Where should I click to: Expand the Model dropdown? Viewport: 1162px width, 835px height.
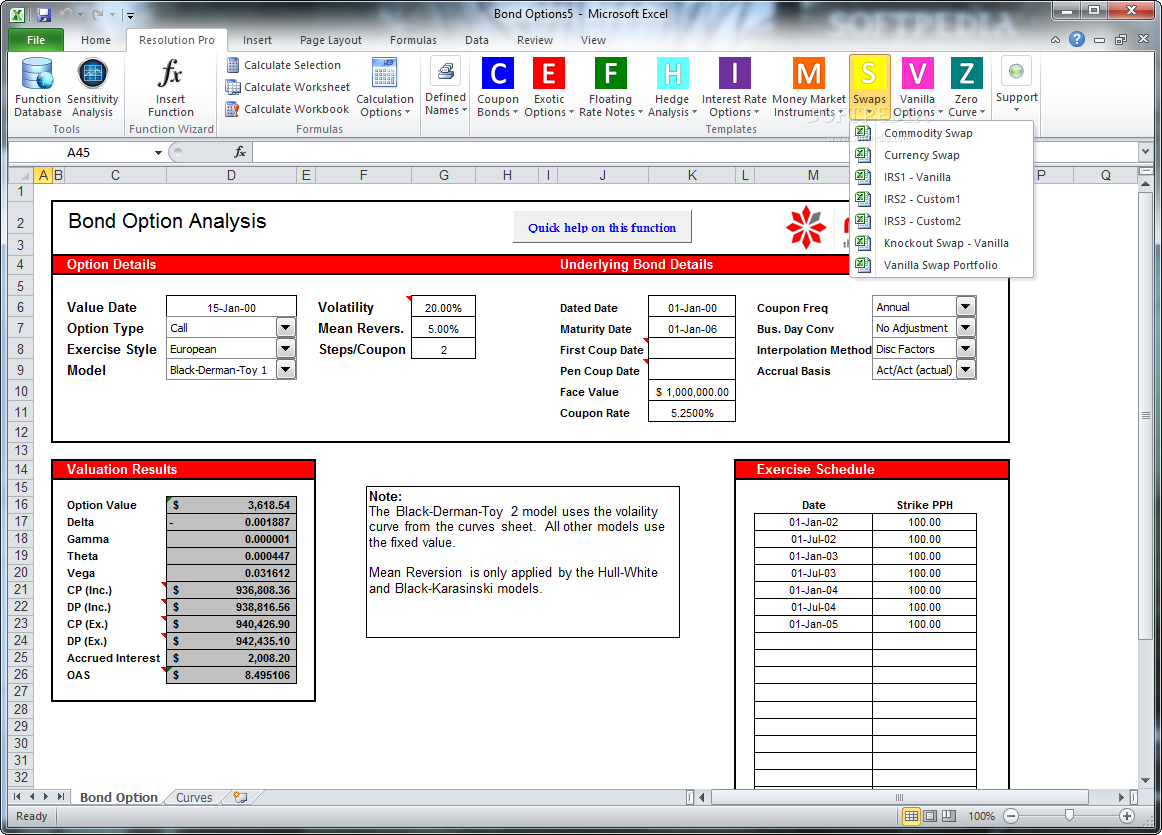(285, 369)
